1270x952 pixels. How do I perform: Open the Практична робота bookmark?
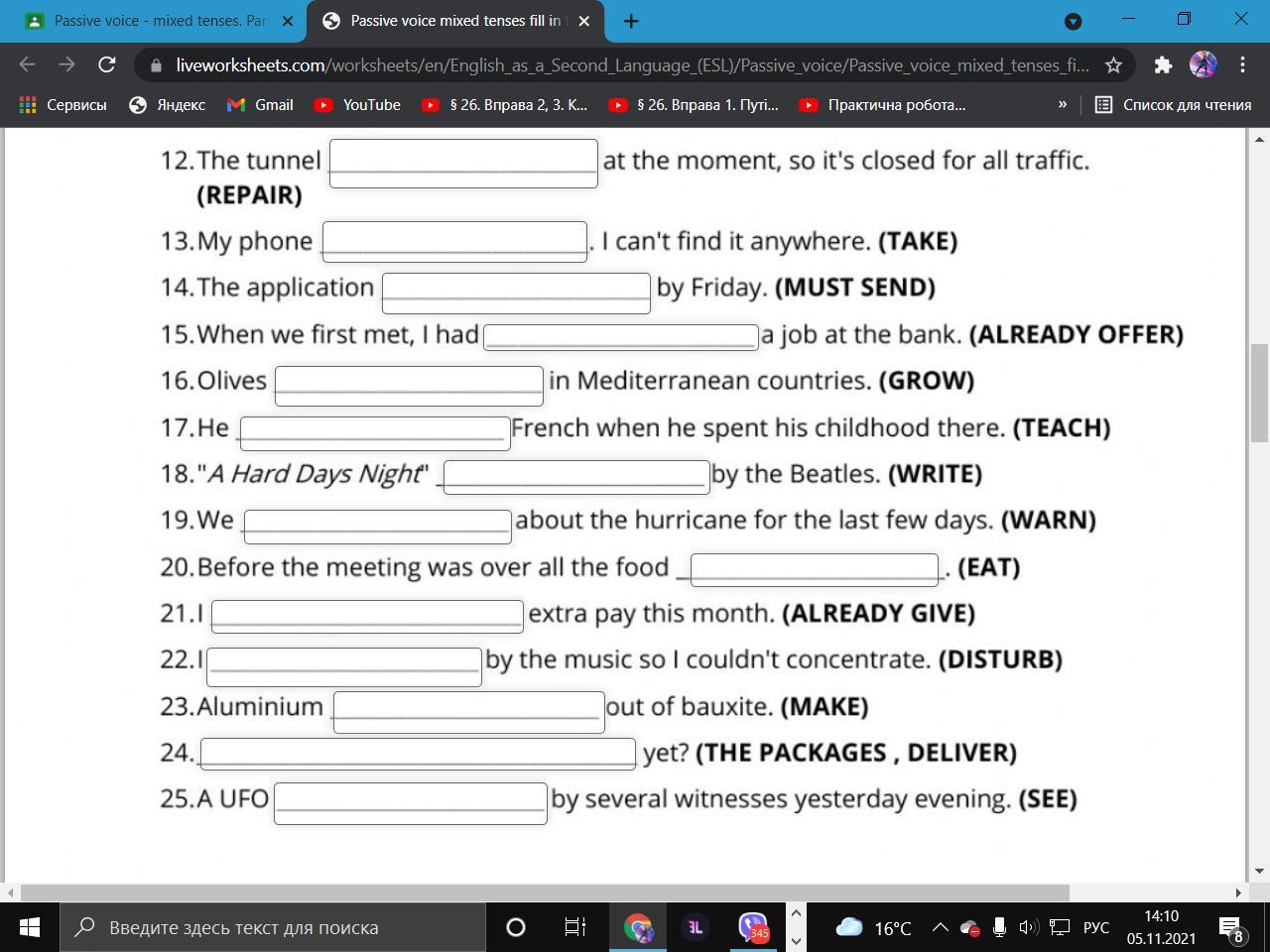883,104
